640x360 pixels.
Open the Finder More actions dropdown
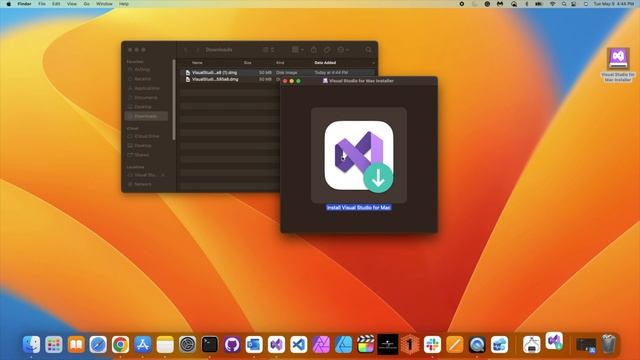[x=343, y=50]
